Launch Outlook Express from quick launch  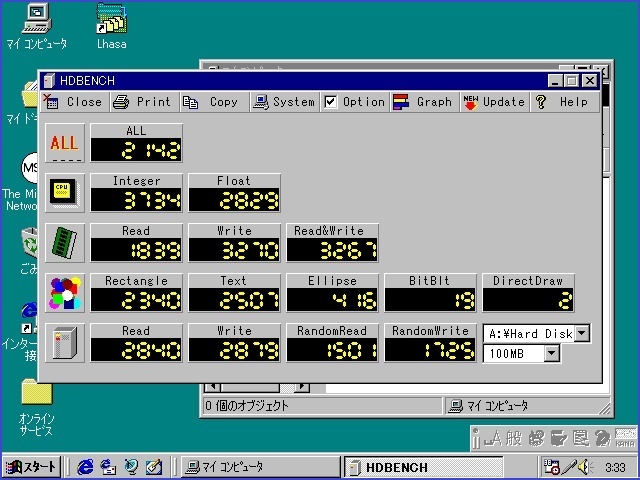pyautogui.click(x=108, y=467)
